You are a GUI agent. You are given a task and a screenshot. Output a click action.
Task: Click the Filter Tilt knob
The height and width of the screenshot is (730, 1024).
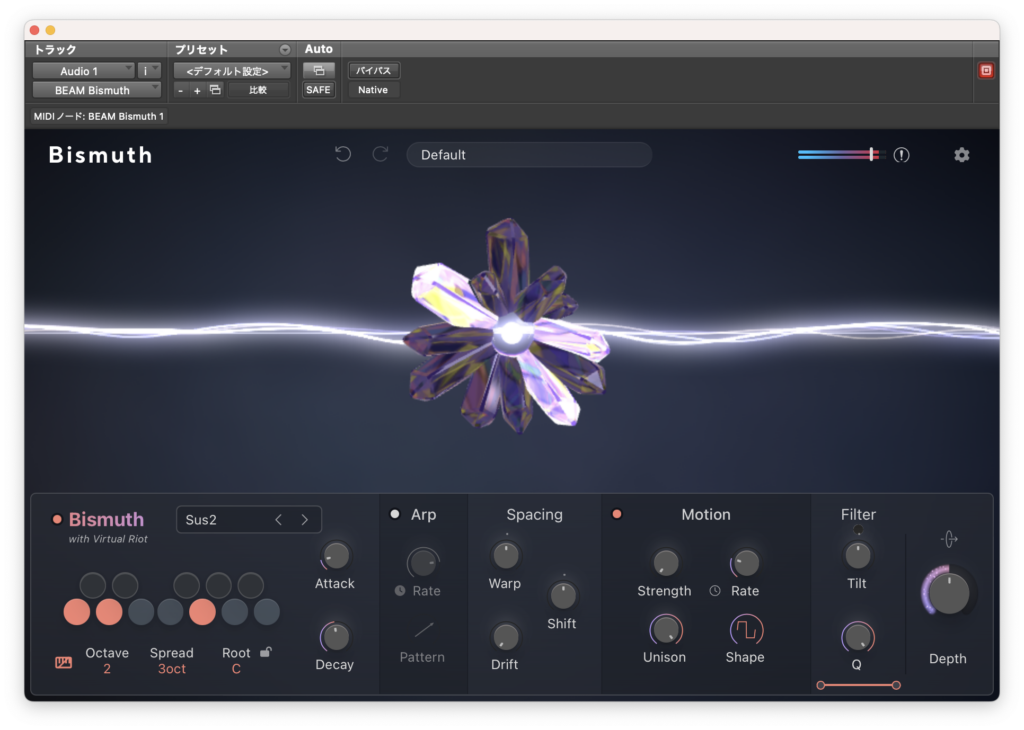click(857, 556)
